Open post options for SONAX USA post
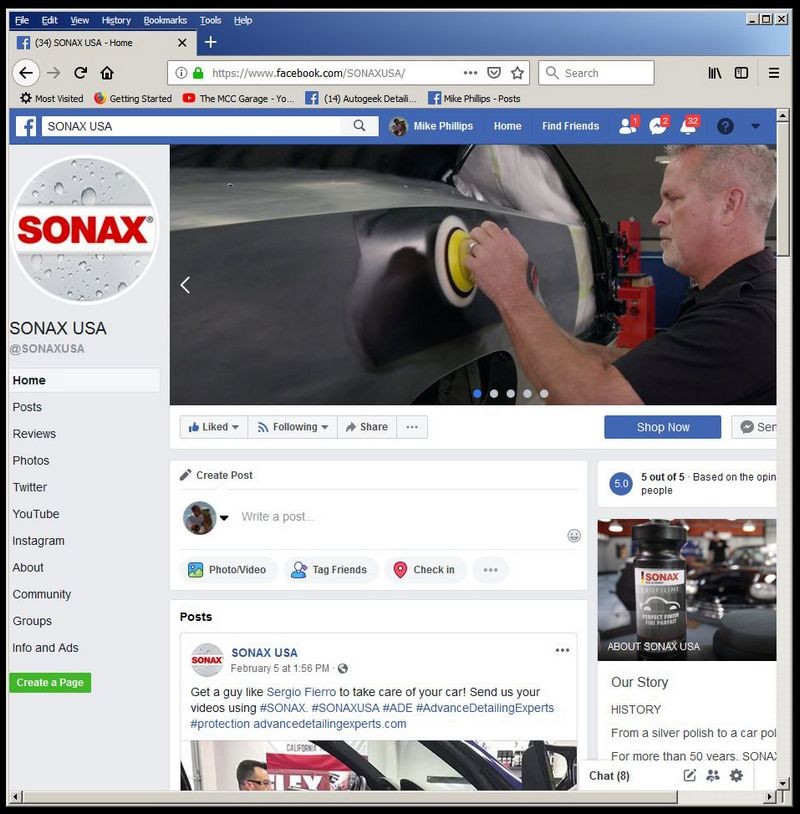 562,650
